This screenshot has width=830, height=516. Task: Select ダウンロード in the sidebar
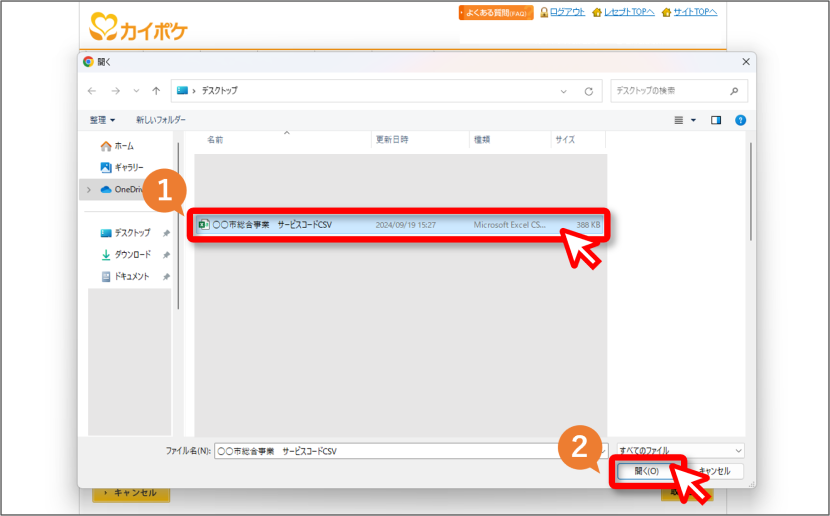[x=133, y=255]
